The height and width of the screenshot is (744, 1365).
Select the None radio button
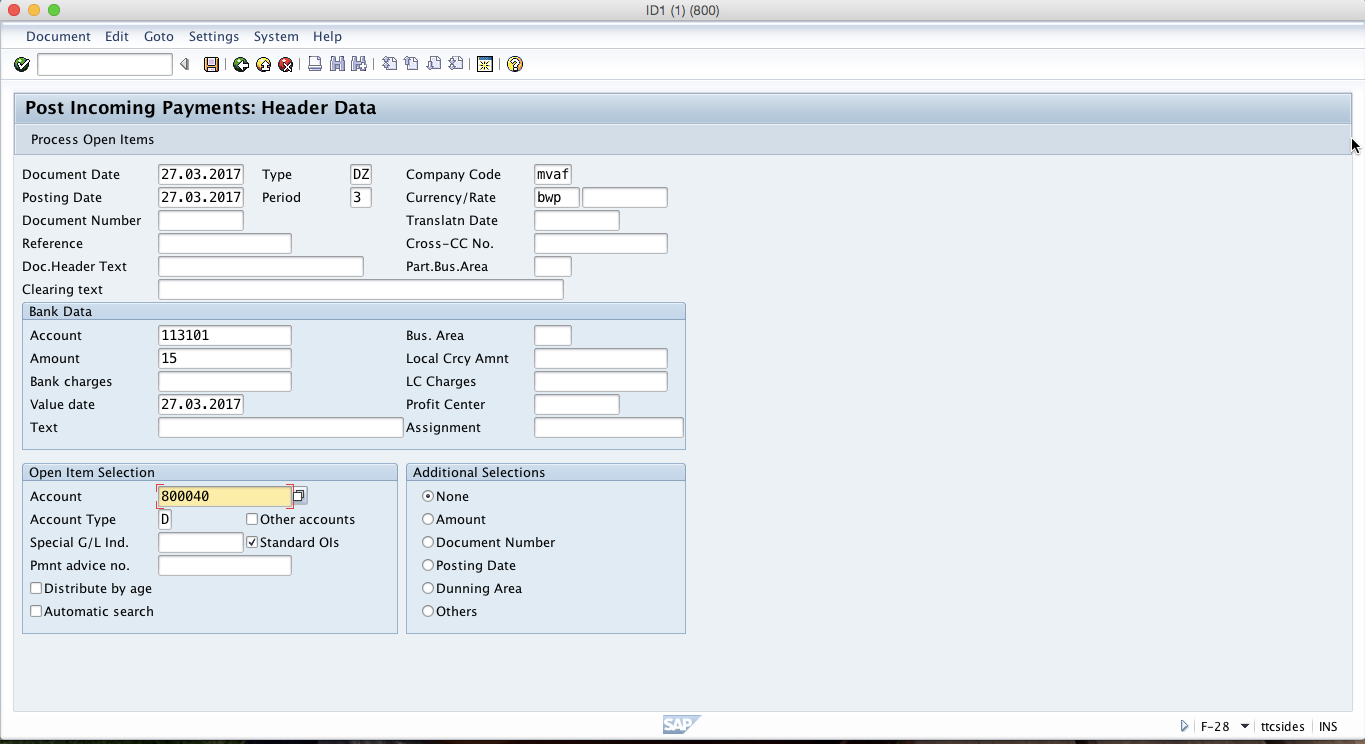point(428,496)
